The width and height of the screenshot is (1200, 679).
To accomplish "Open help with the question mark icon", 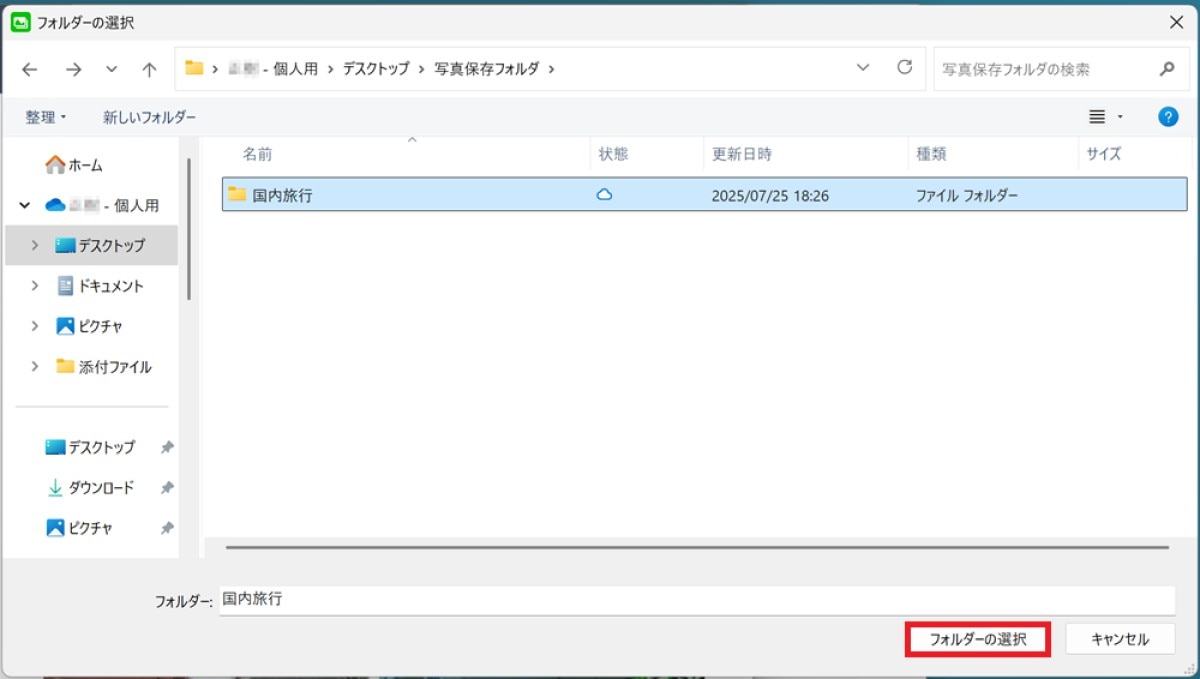I will point(1167,117).
